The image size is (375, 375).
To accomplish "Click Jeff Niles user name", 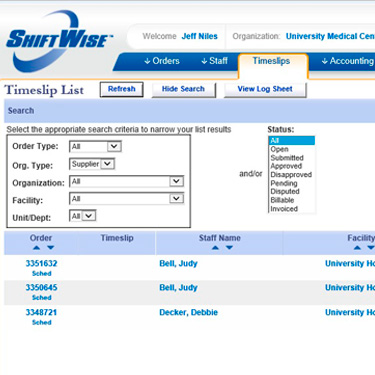I will tap(199, 36).
